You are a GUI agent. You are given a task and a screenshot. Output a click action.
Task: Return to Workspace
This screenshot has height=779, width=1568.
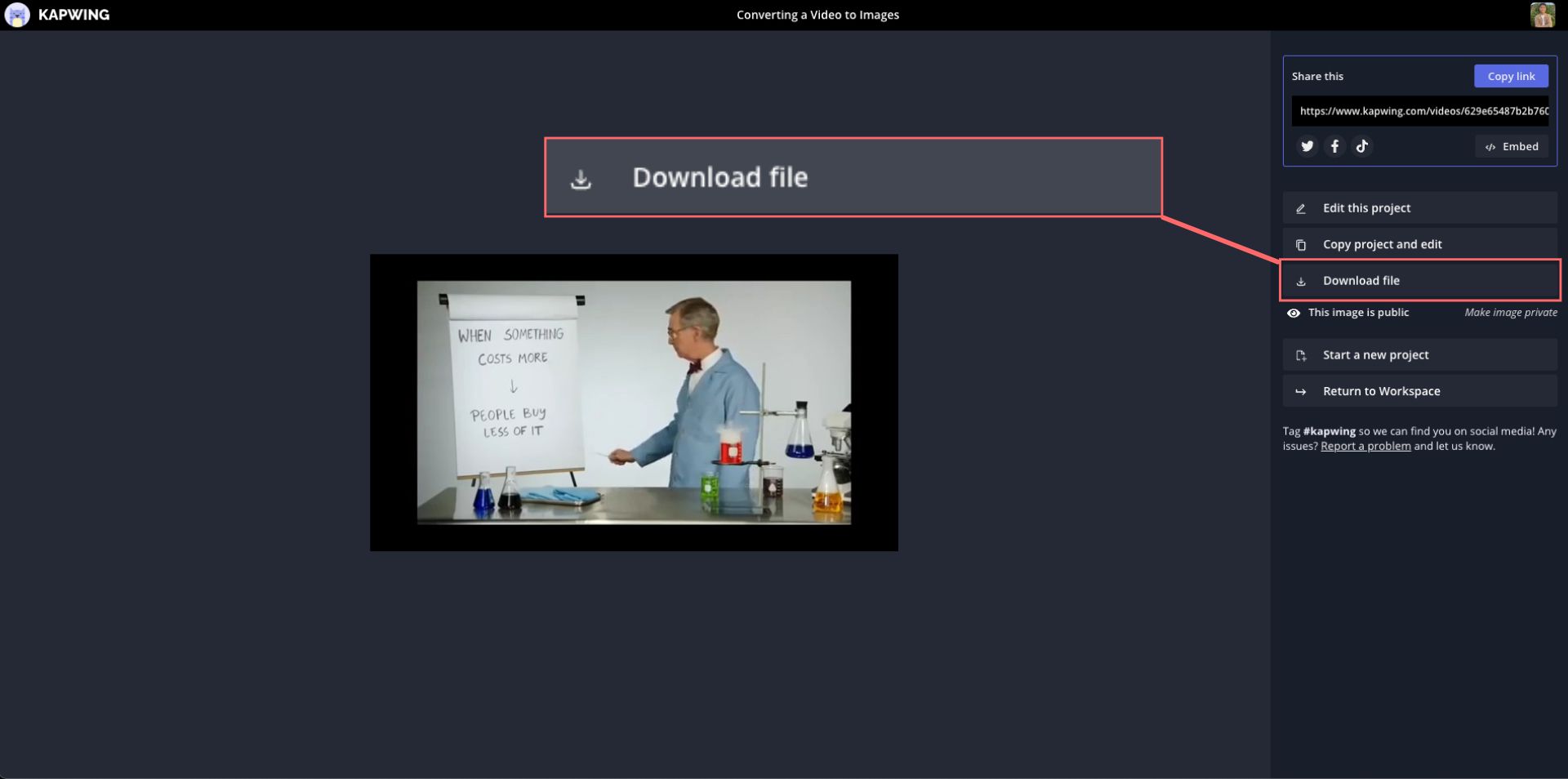1419,391
